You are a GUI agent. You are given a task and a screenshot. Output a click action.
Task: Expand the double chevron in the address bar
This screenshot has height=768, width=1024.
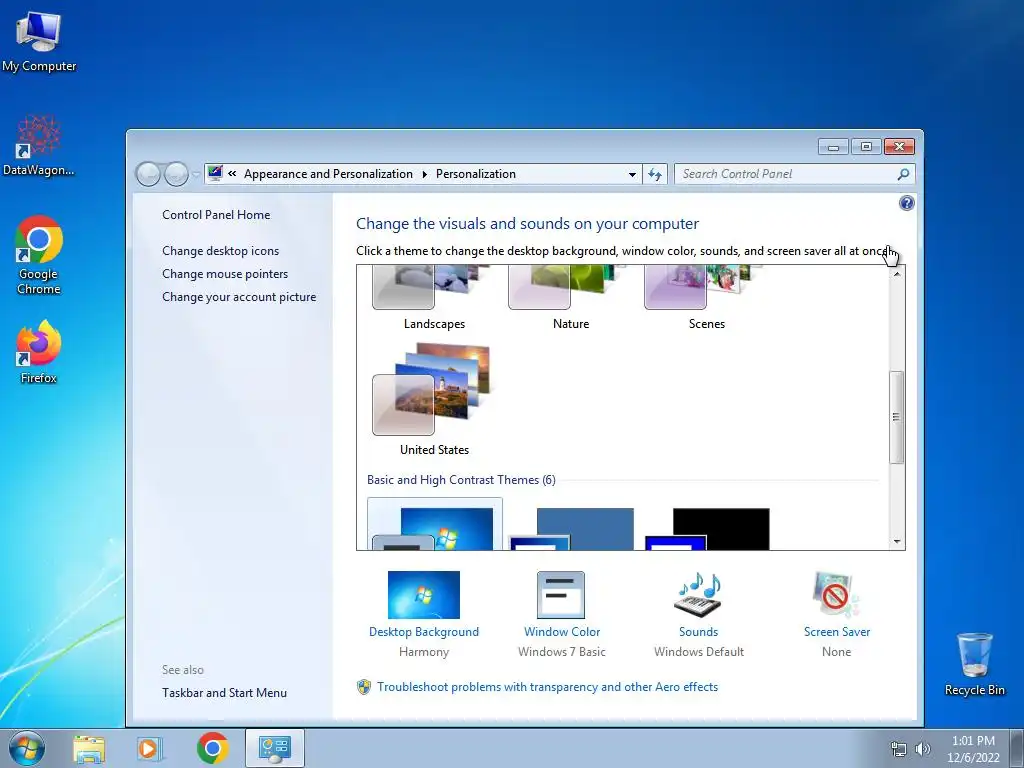232,174
